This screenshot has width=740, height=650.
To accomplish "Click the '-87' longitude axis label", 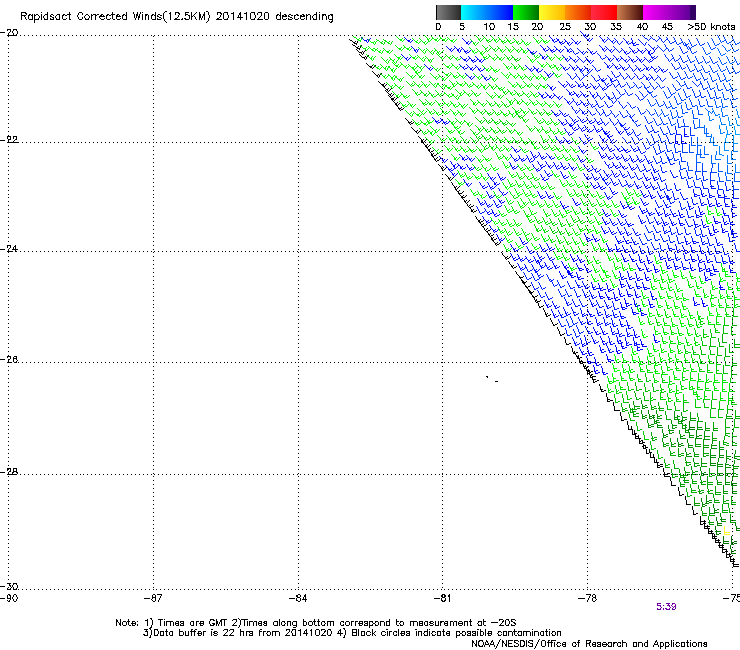I will (x=153, y=599).
